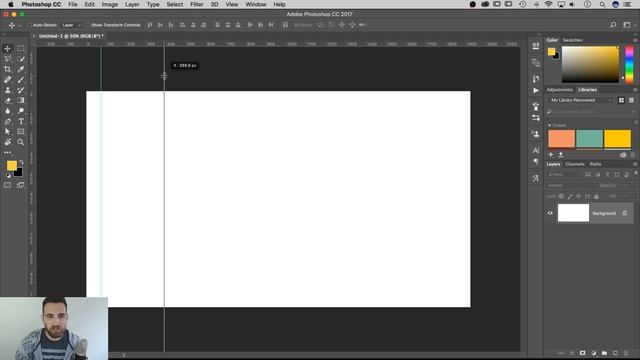Switch Libraries to grid view
The image size is (640, 360).
tap(621, 100)
